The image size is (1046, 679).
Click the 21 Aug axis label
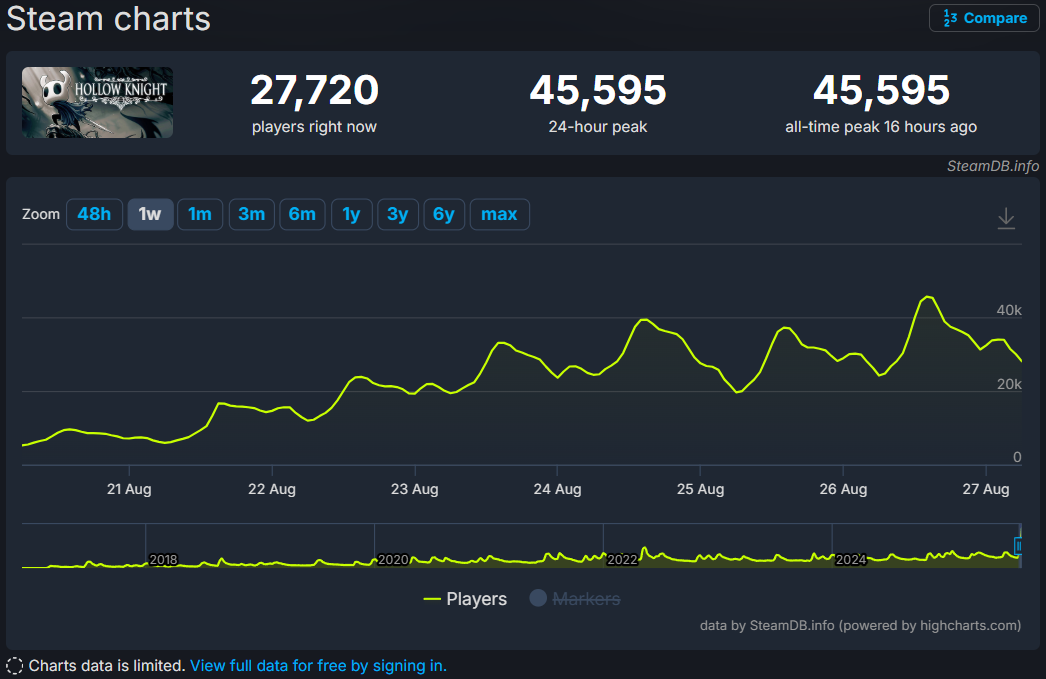(129, 489)
